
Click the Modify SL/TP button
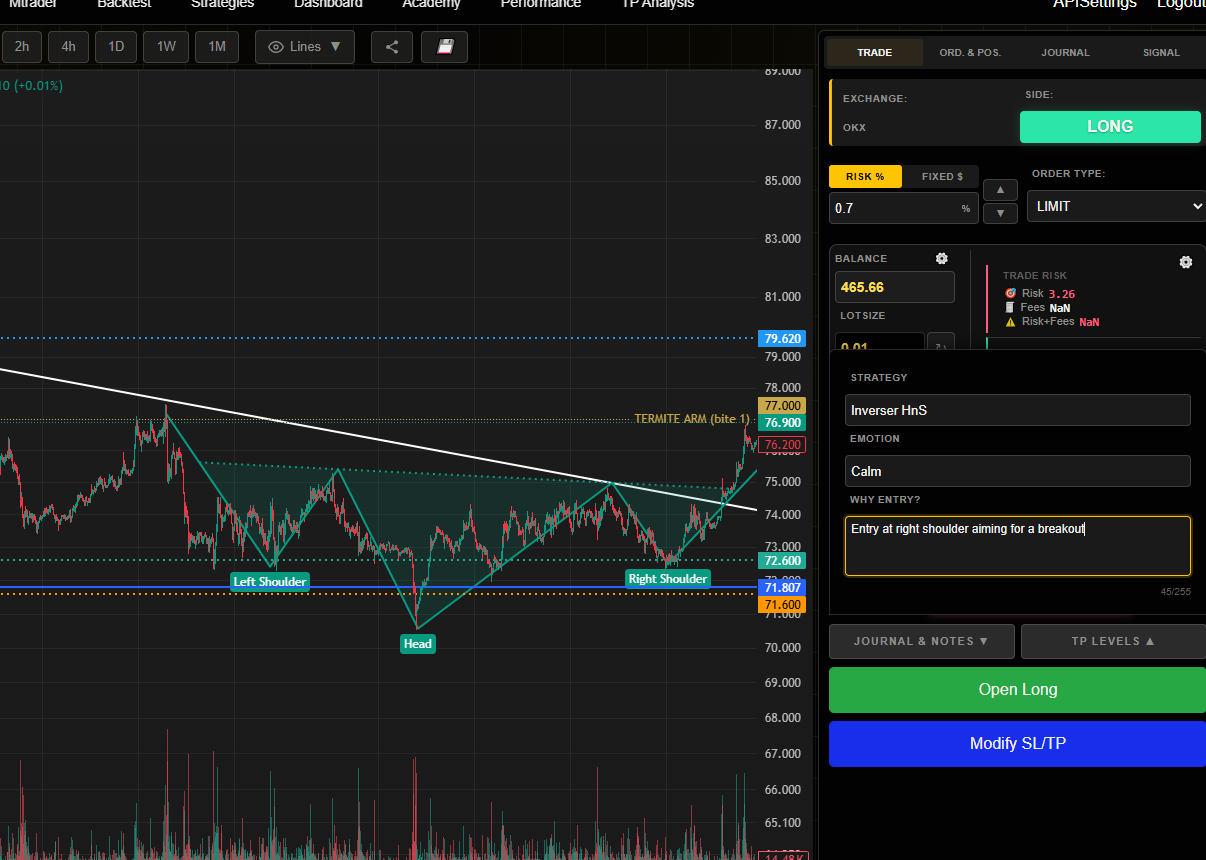tap(1017, 744)
